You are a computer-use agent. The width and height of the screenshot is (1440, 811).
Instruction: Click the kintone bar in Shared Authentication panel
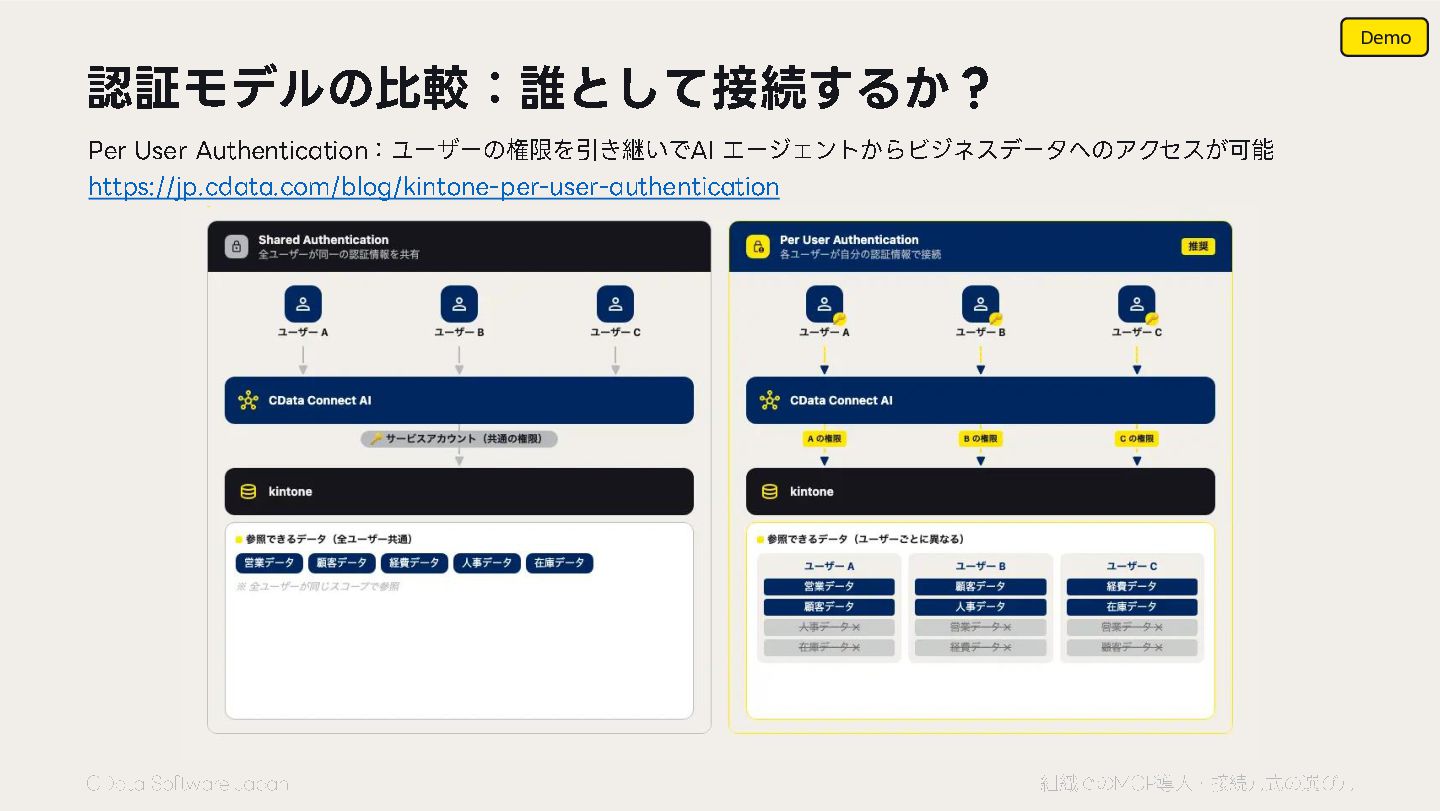459,492
